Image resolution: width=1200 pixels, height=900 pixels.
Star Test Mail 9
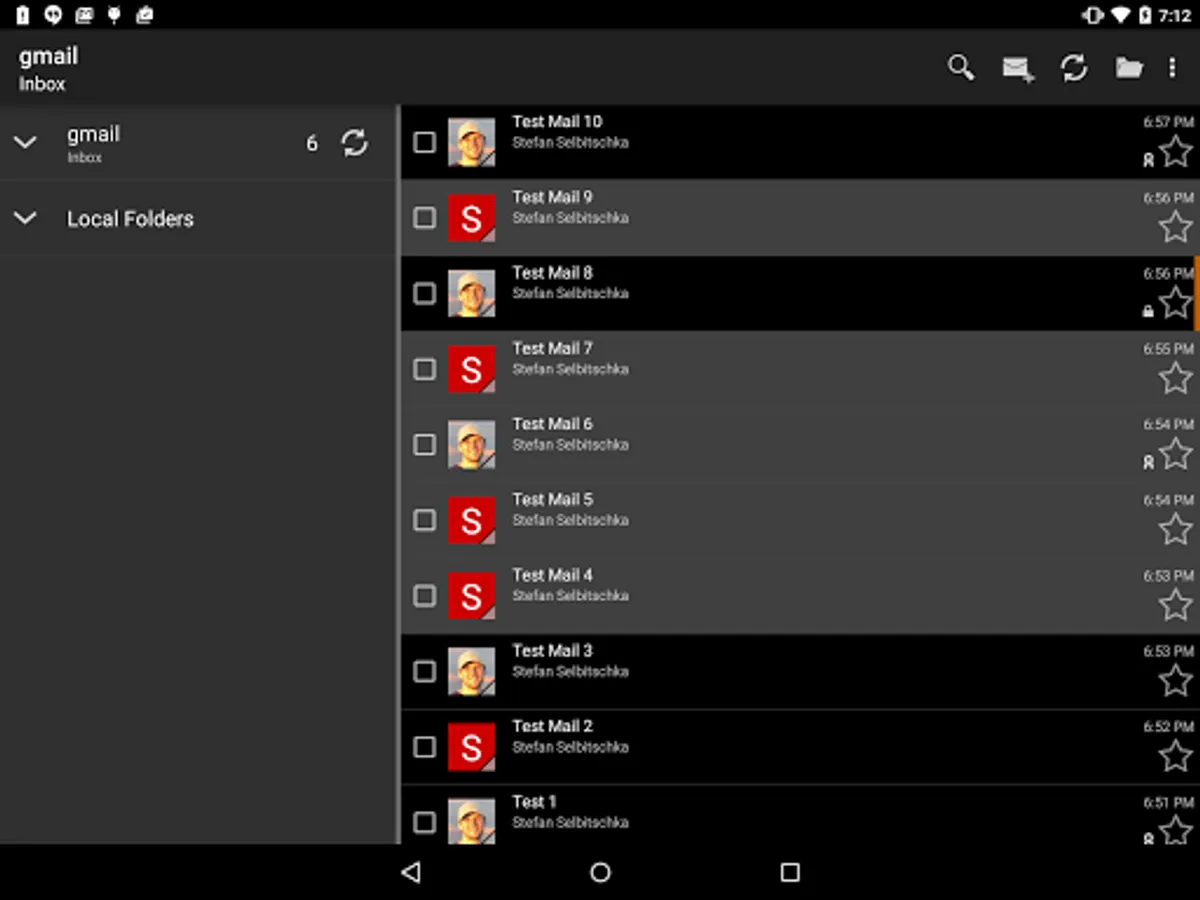click(x=1176, y=227)
